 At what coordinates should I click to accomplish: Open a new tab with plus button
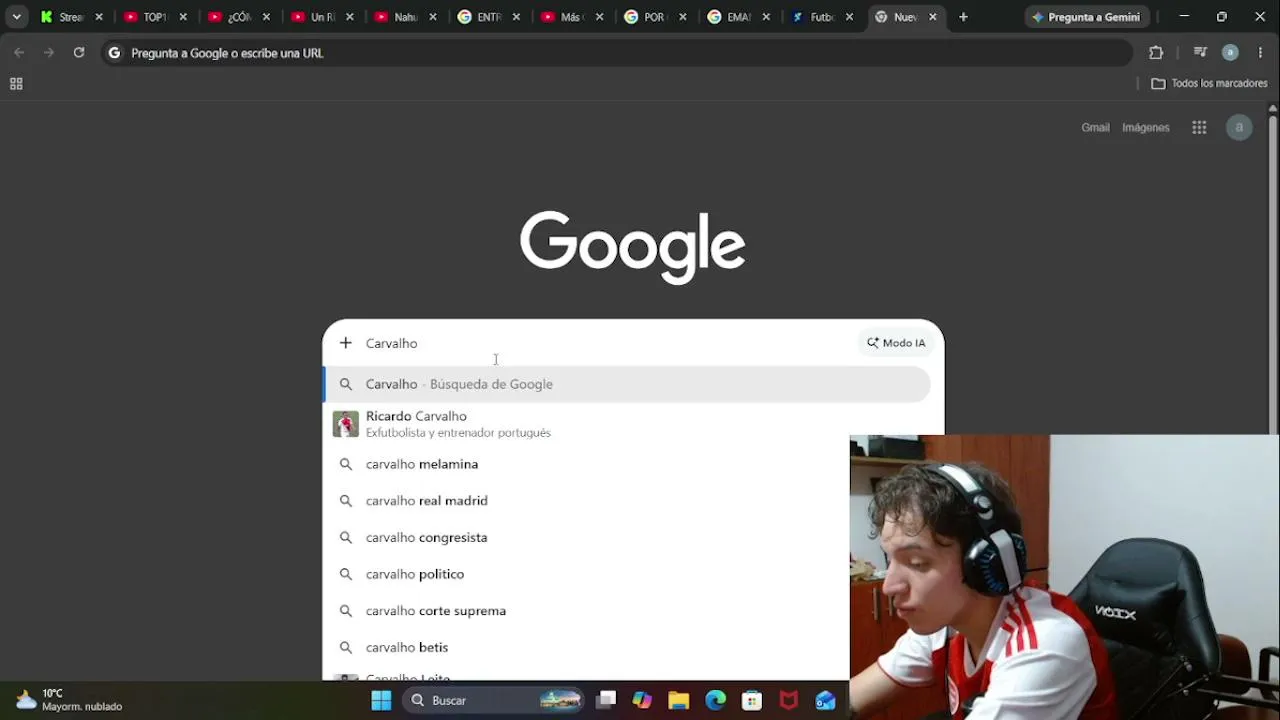[x=963, y=17]
